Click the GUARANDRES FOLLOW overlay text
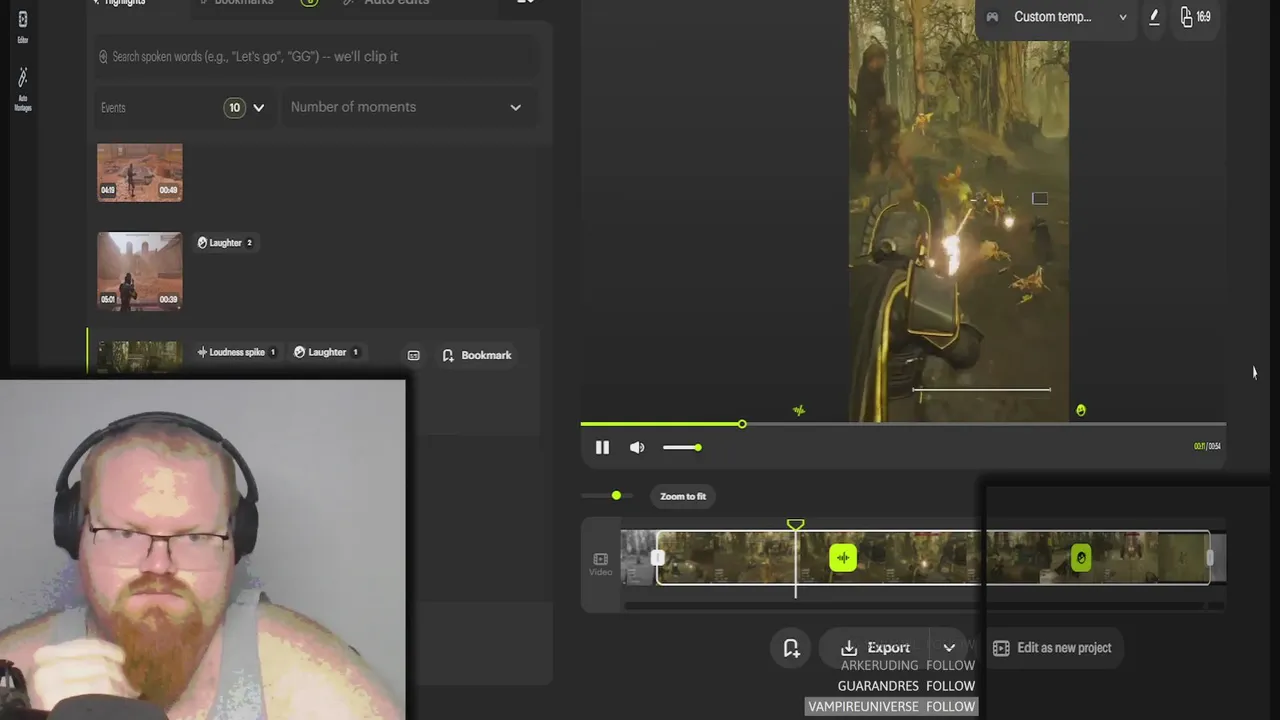Viewport: 1280px width, 720px height. [x=906, y=686]
